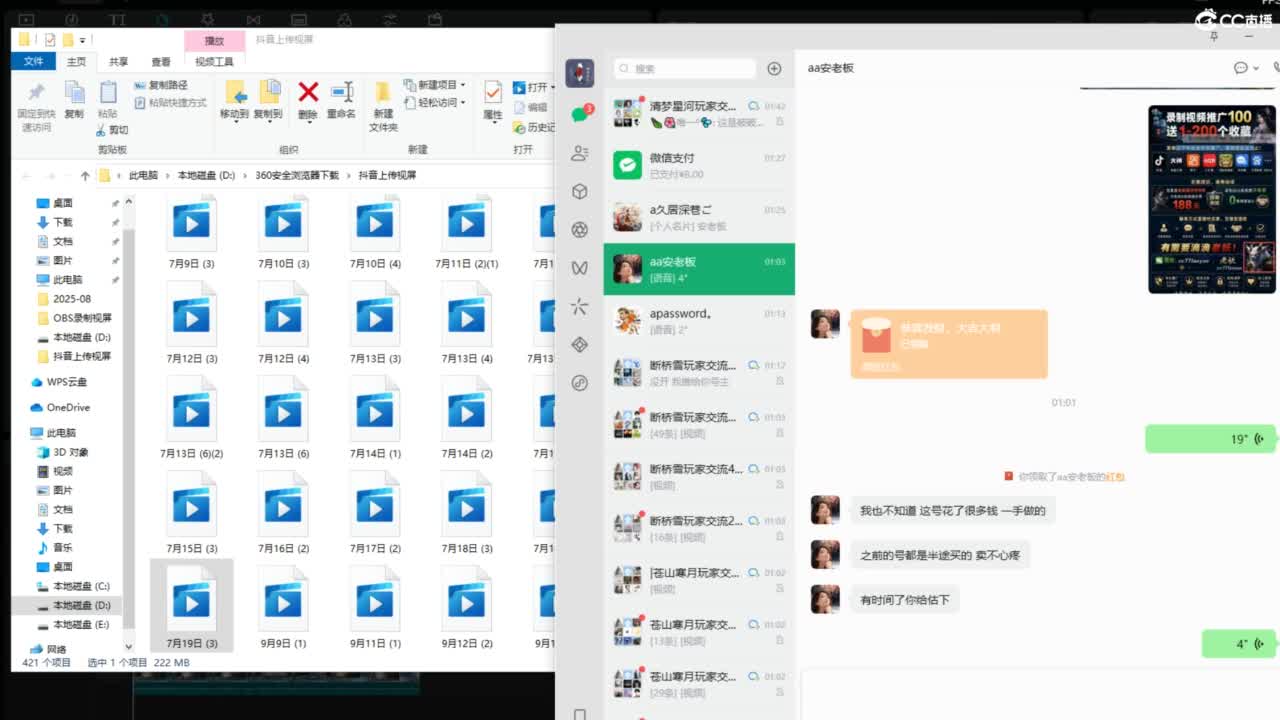Screen dimensions: 1280x720
Task: Open the WeChat Moments aperture icon
Action: click(580, 230)
